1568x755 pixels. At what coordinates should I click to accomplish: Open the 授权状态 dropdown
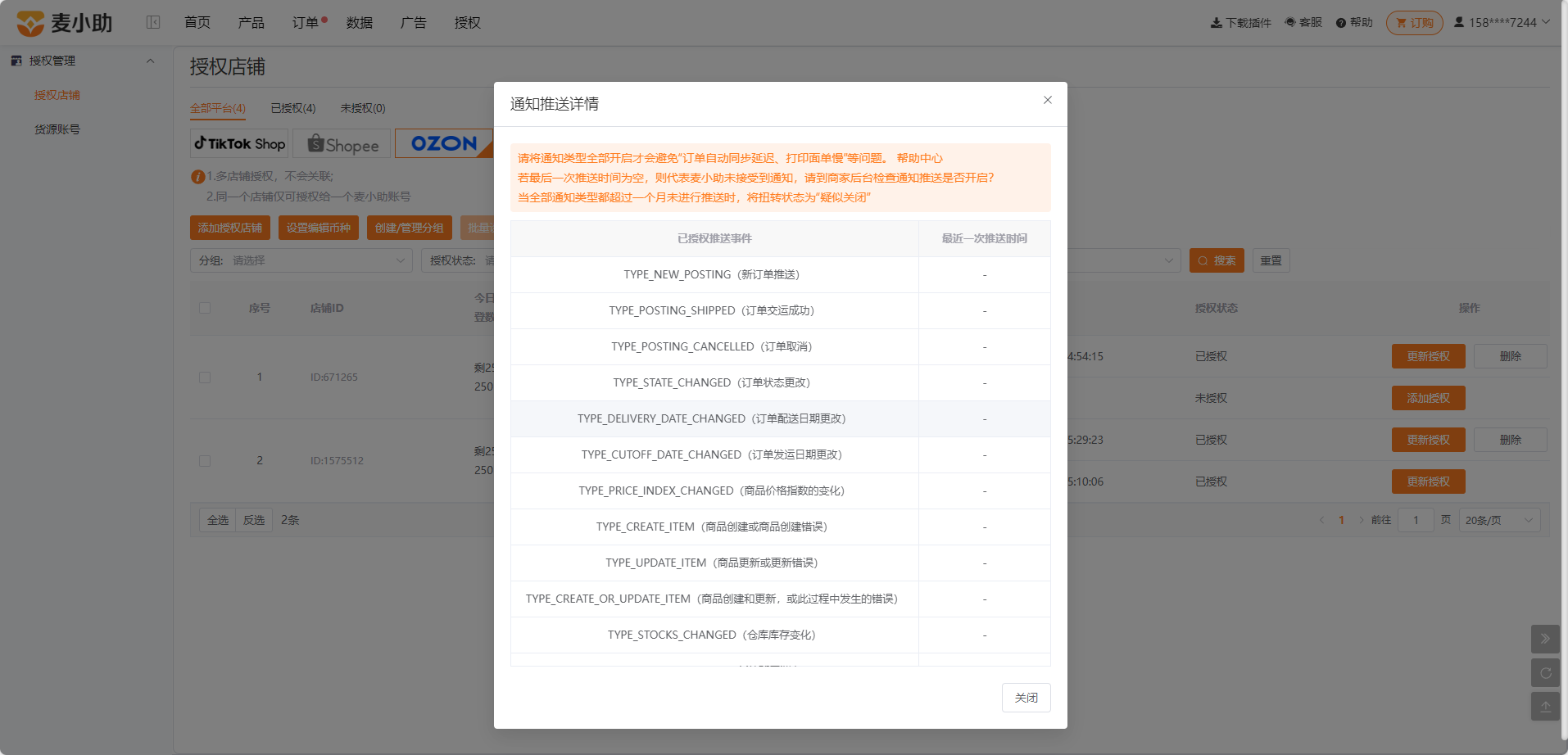[x=459, y=260]
